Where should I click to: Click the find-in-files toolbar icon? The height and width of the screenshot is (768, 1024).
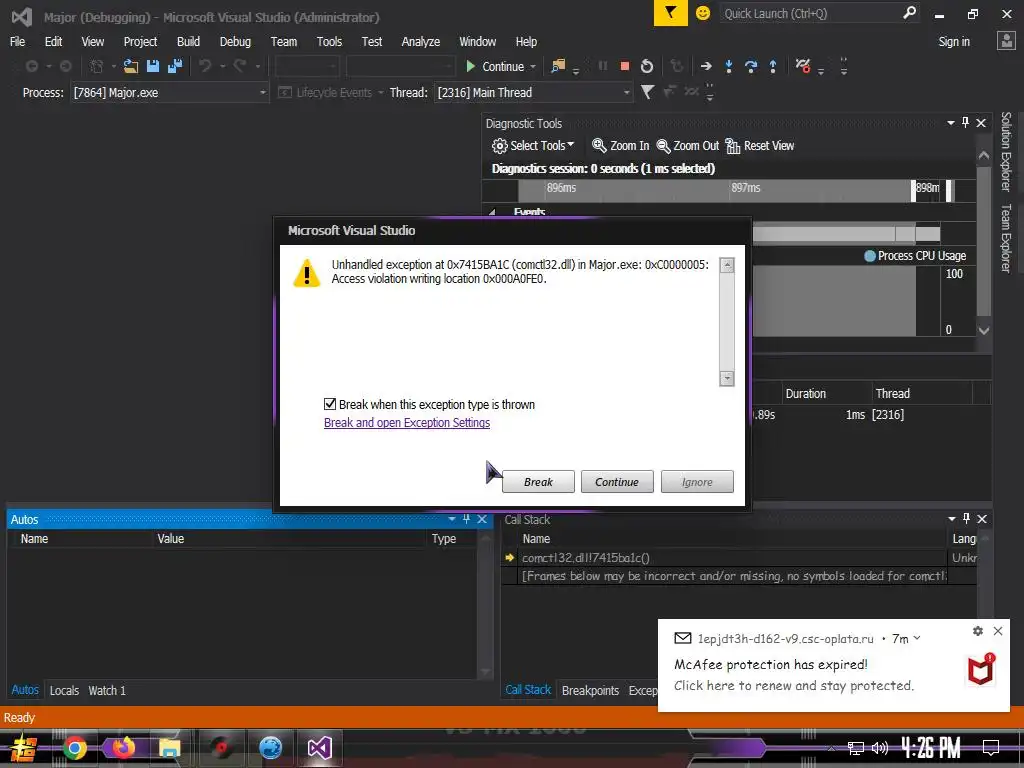click(x=558, y=66)
